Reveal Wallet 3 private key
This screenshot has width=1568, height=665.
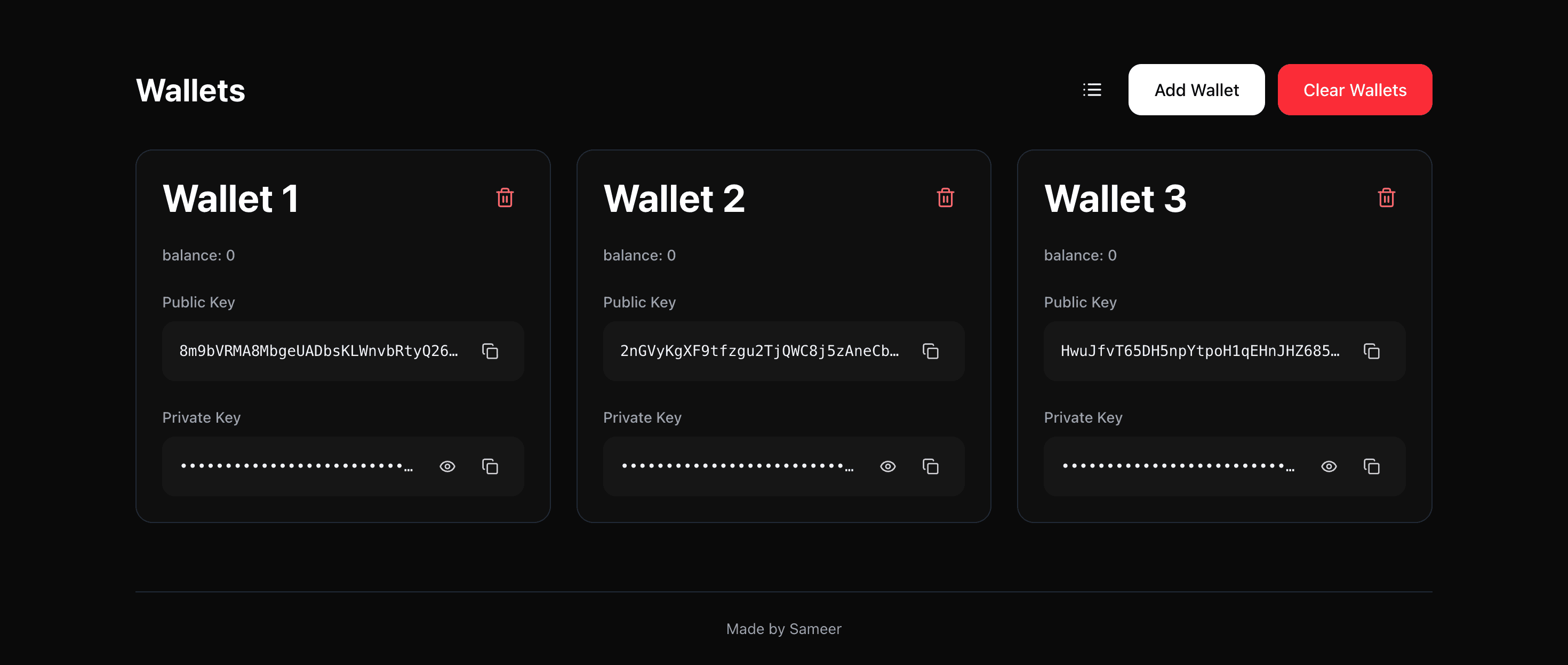point(1330,466)
